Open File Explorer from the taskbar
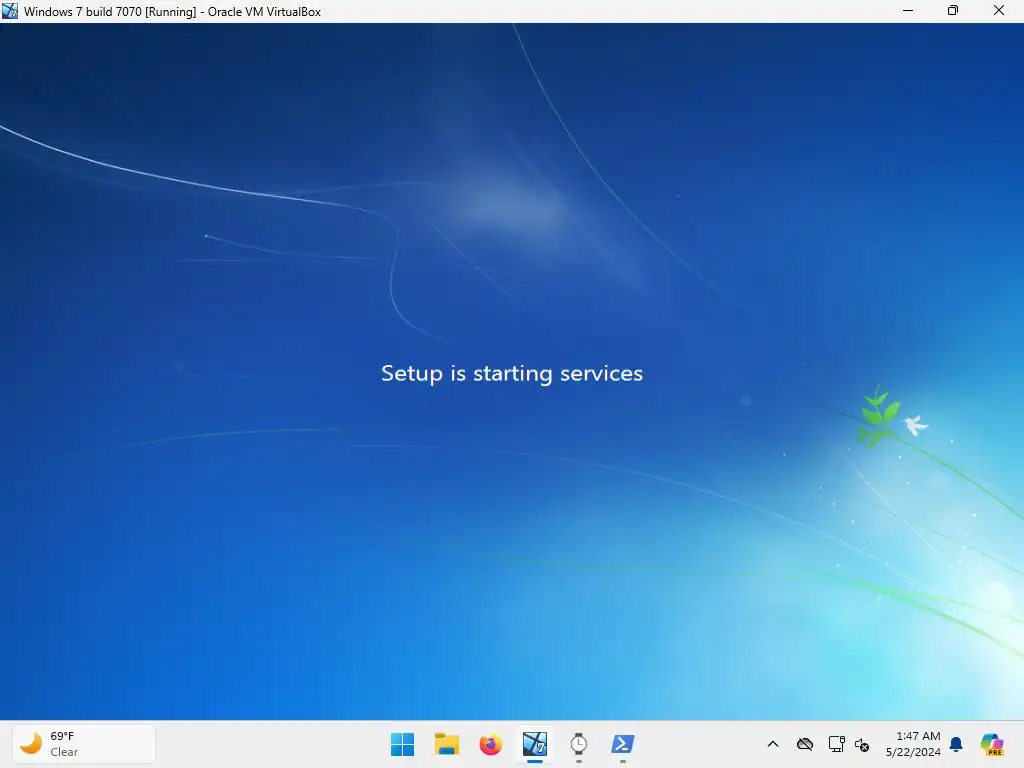 coord(447,744)
